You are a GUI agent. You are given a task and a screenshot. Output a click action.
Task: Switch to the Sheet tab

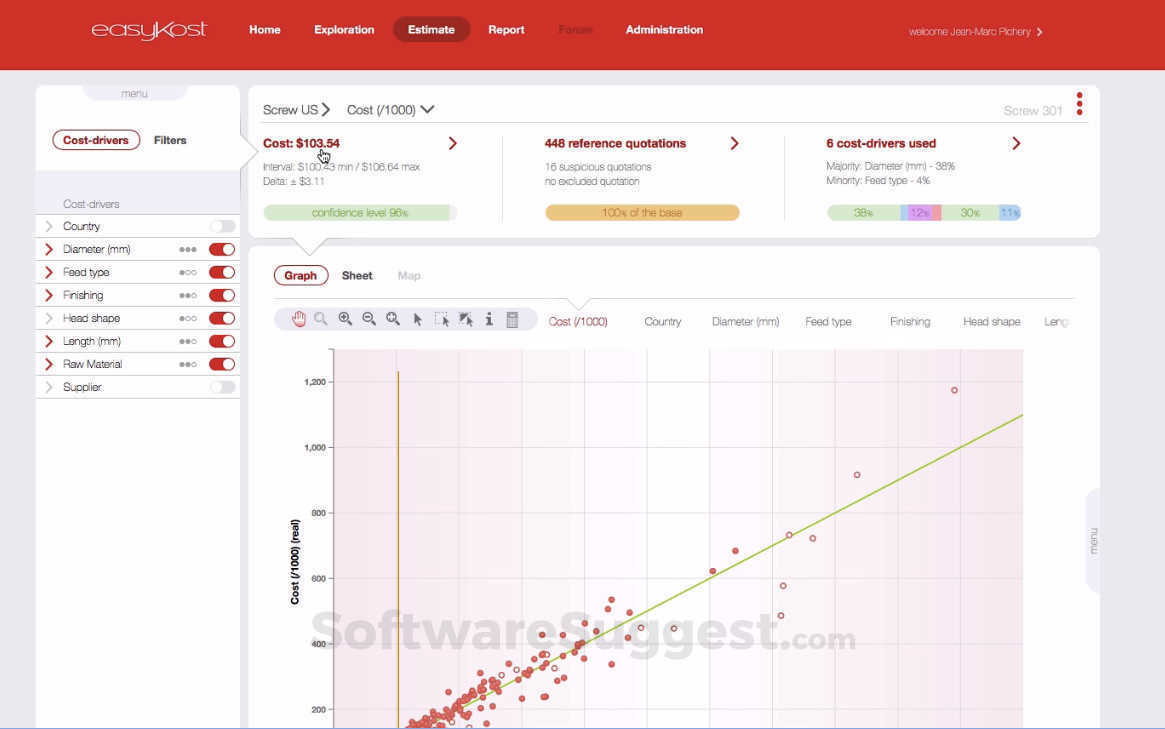357,276
